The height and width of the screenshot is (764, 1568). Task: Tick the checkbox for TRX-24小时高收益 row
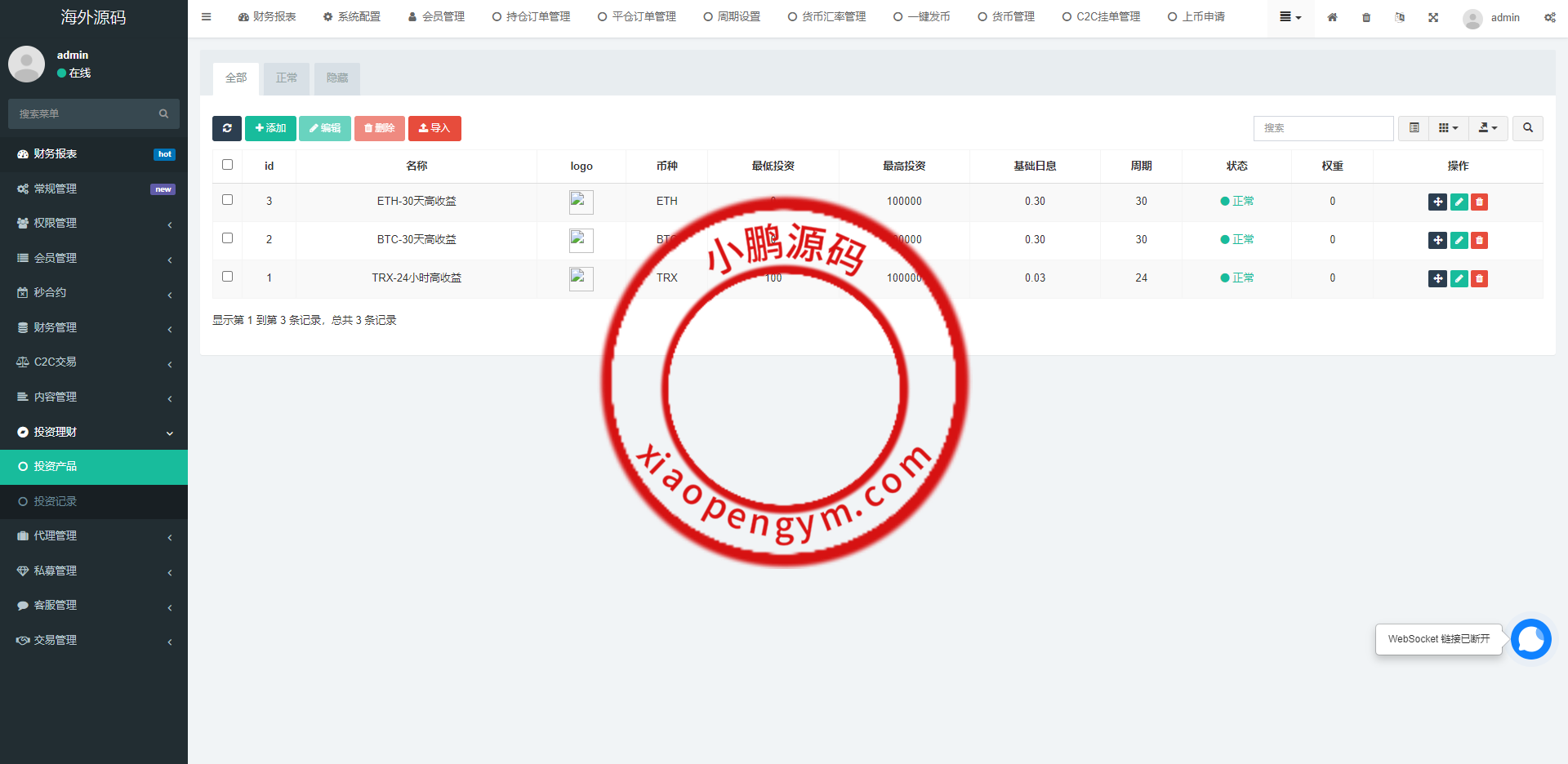coord(228,277)
